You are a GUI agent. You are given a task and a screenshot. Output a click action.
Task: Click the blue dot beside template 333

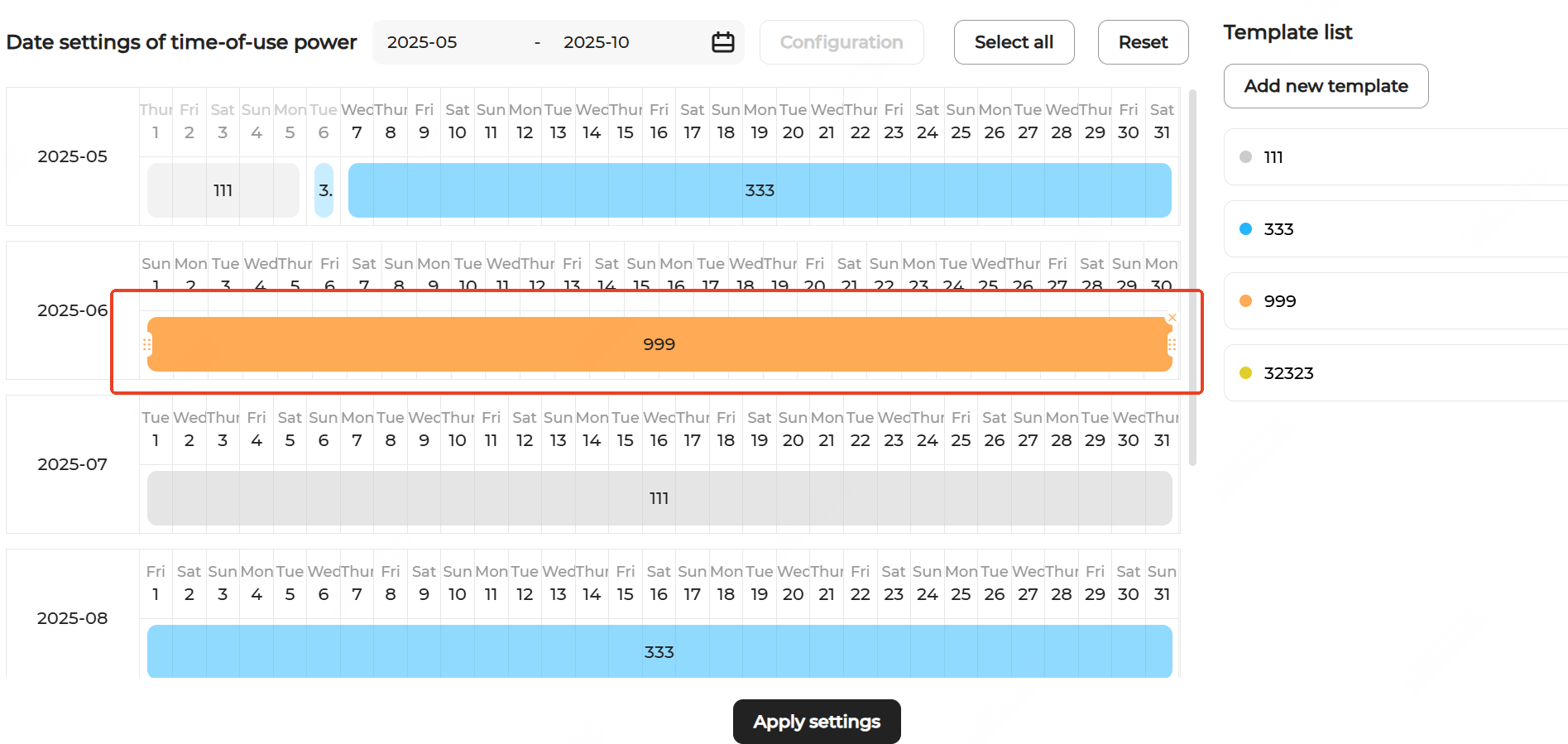[1245, 229]
